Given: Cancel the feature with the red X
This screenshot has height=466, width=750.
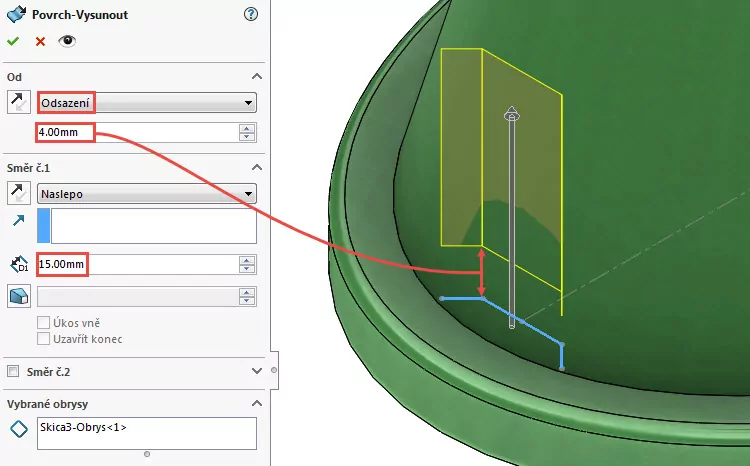Looking at the screenshot, I should [x=40, y=42].
